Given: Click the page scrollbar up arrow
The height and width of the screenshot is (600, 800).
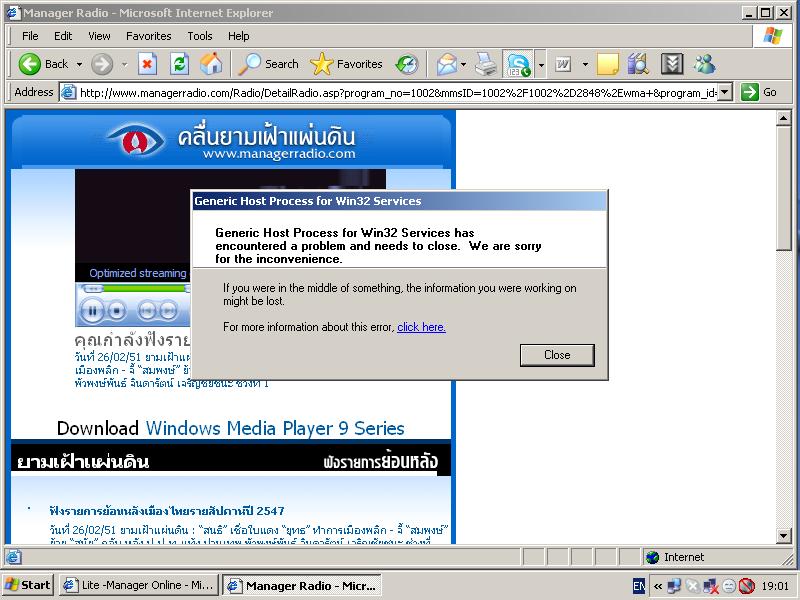Looking at the screenshot, I should coord(784,118).
